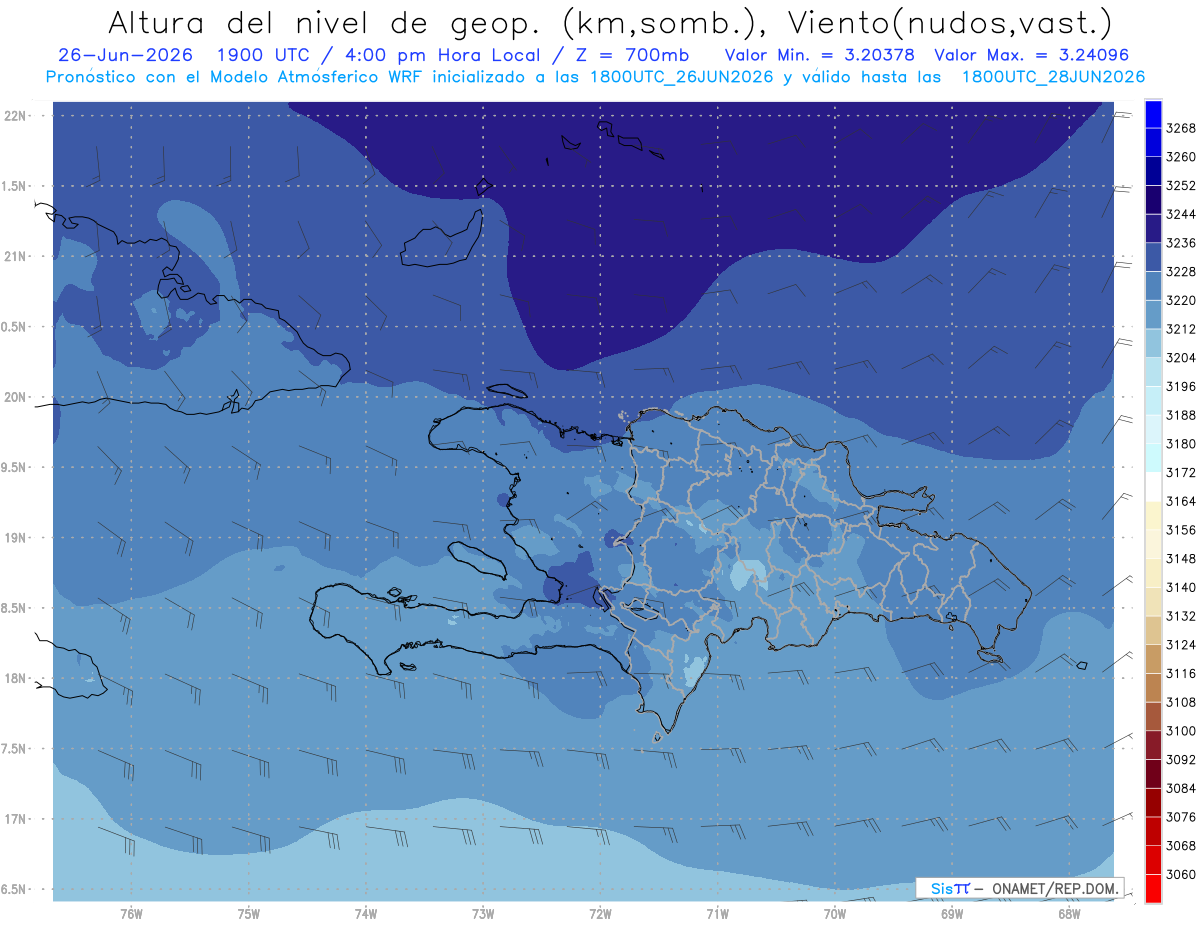The image size is (1200, 927).
Task: Click the 18N latitude label
Action: (16, 679)
